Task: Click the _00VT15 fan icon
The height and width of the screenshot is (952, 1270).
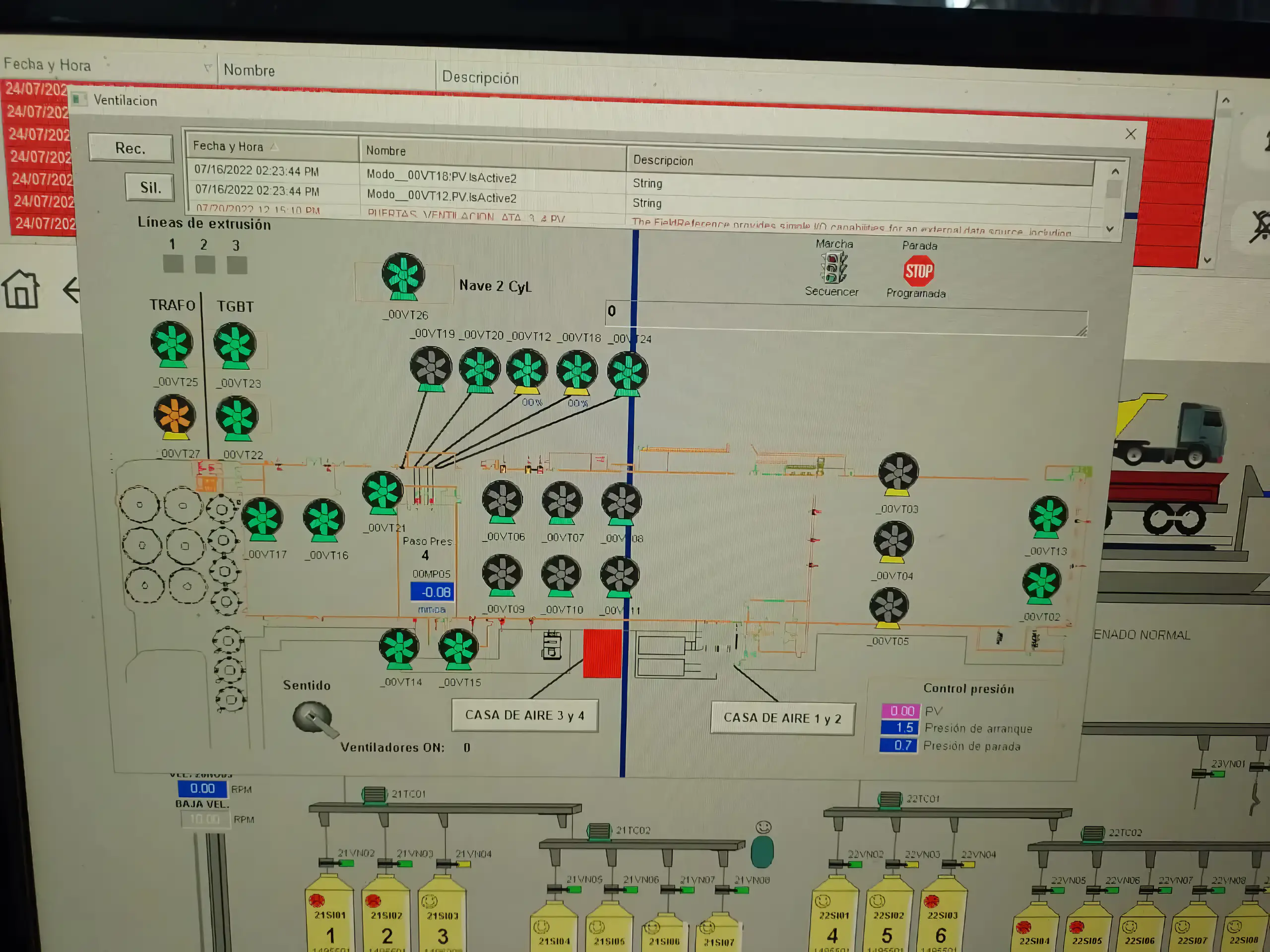Action: click(x=458, y=650)
